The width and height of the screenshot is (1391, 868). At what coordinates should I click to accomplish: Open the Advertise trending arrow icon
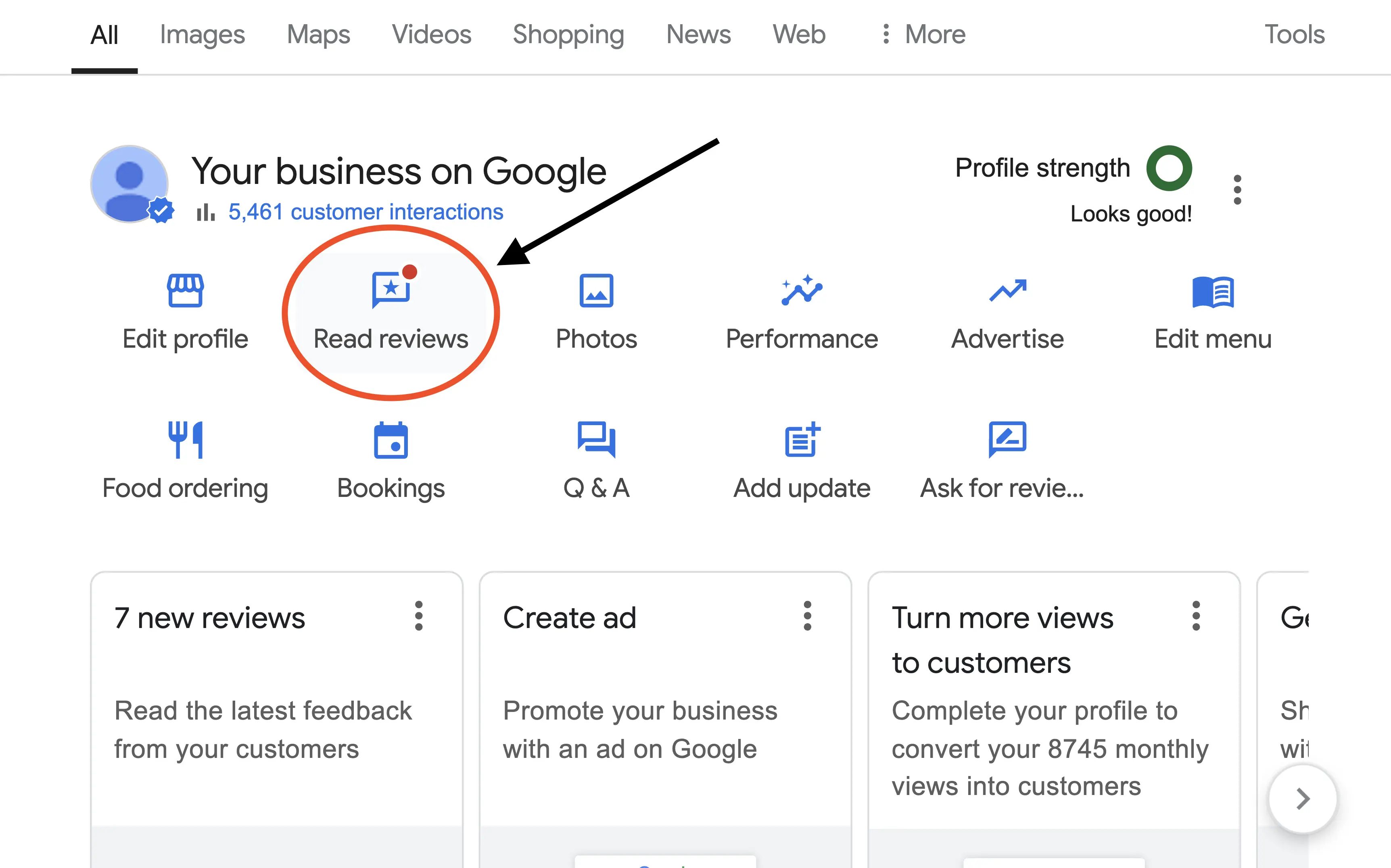click(x=1007, y=290)
